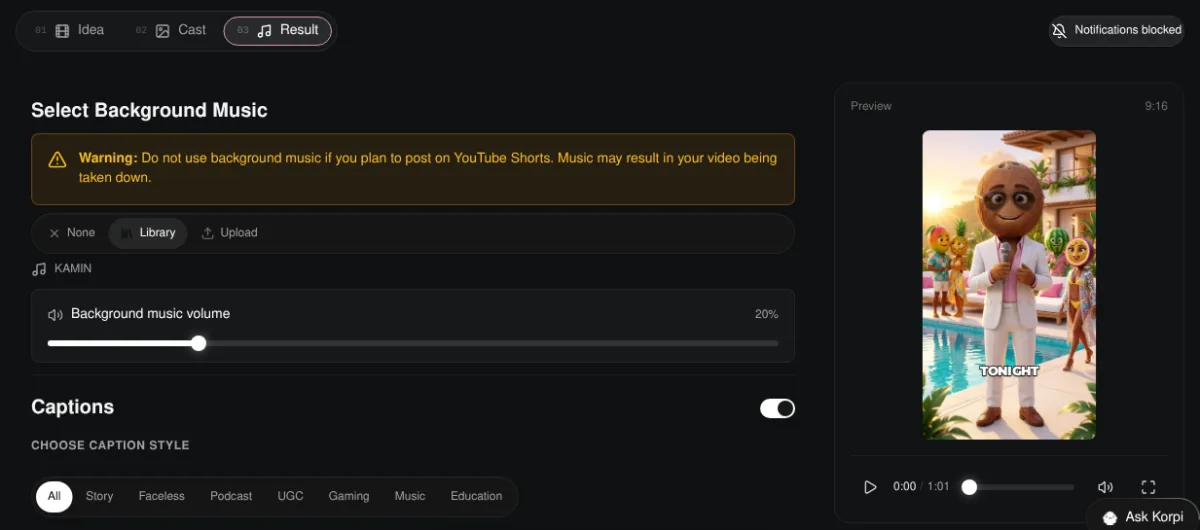Click the 0:00 / 1:01 time display

pos(921,487)
